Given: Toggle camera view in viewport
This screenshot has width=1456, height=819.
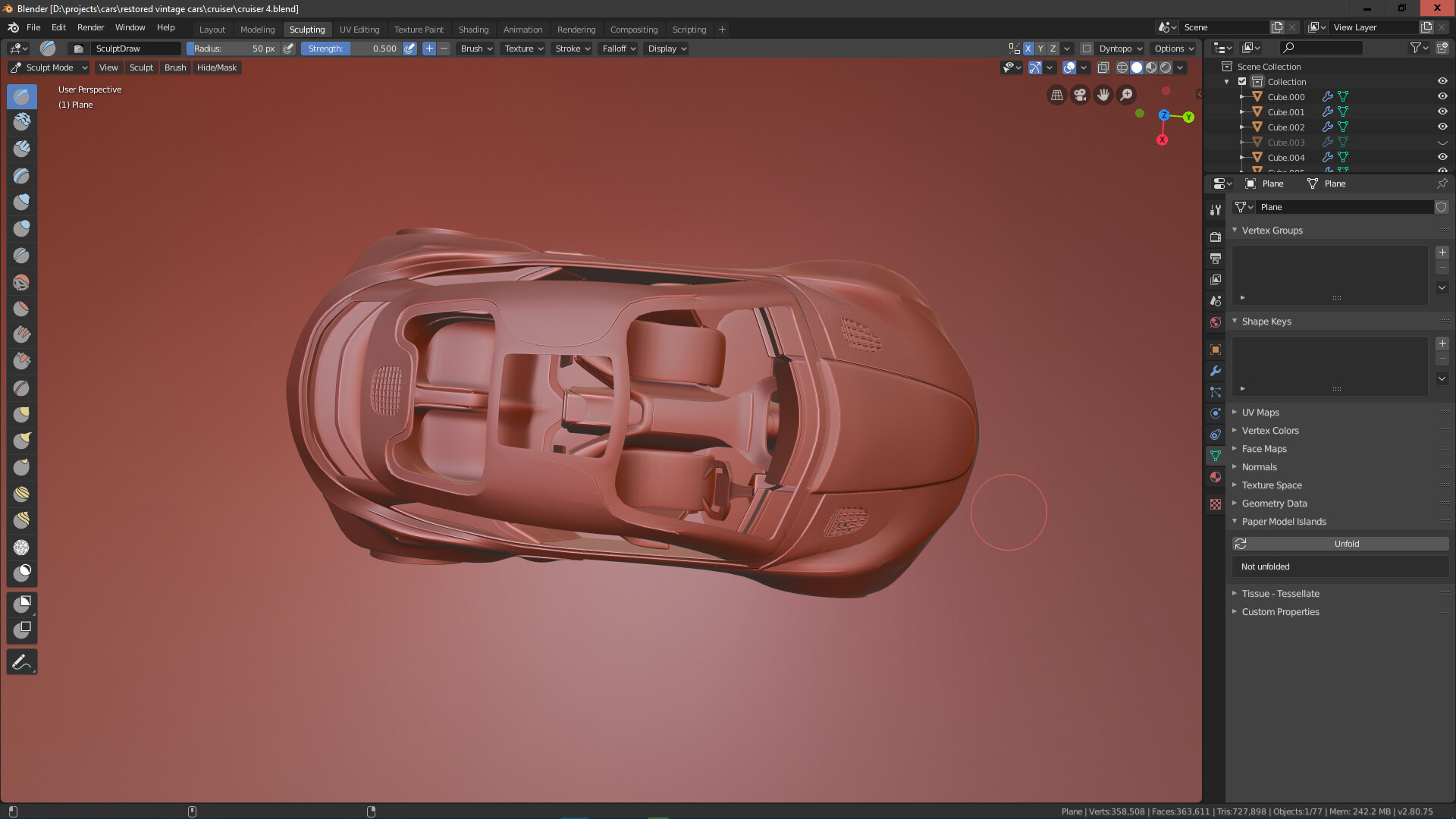Looking at the screenshot, I should point(1080,95).
